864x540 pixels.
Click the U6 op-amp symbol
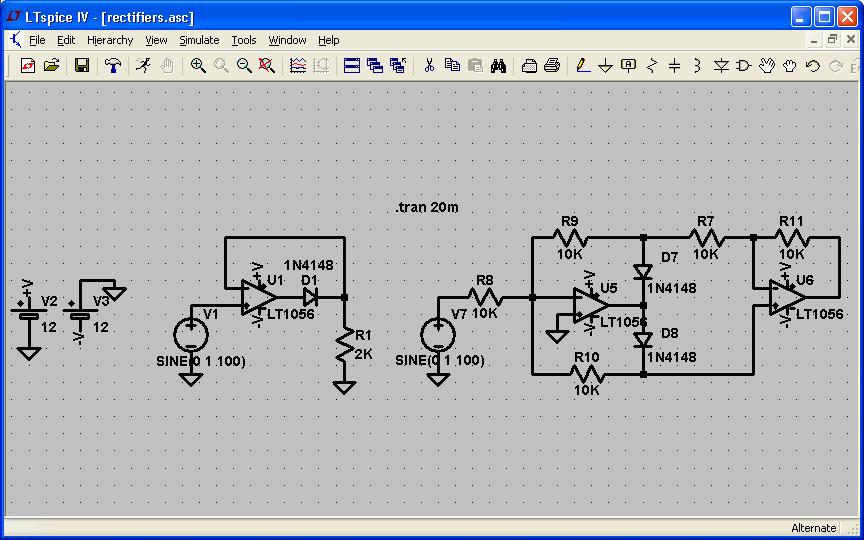pos(787,298)
